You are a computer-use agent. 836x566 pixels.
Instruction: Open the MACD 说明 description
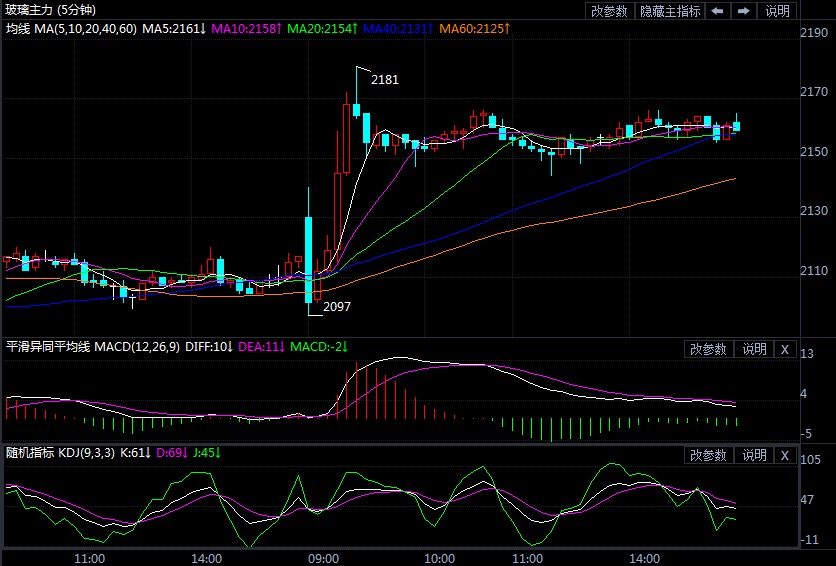(x=754, y=349)
